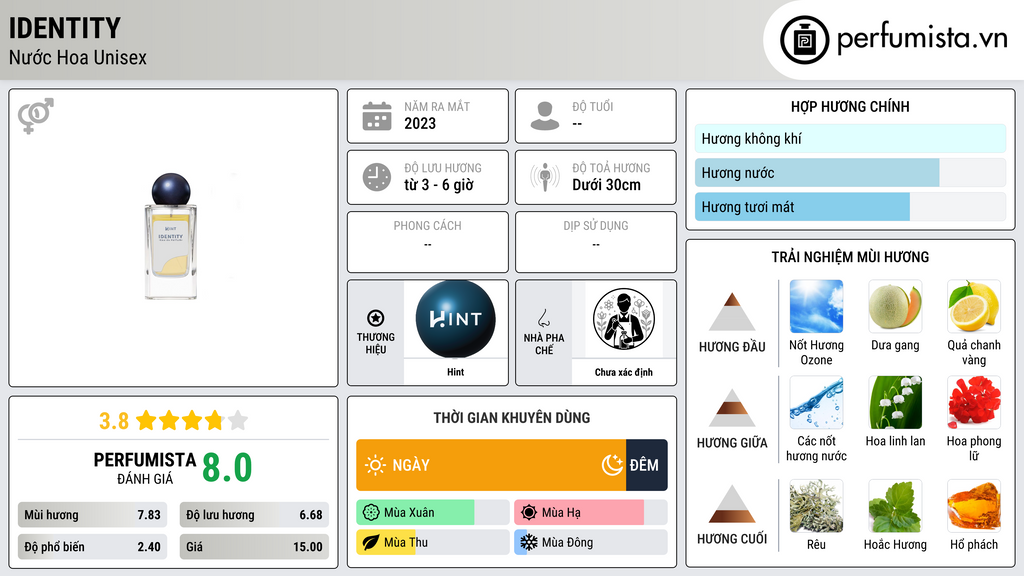1024x576 pixels.
Task: Click the Hợp hương chính heading
Action: click(850, 106)
